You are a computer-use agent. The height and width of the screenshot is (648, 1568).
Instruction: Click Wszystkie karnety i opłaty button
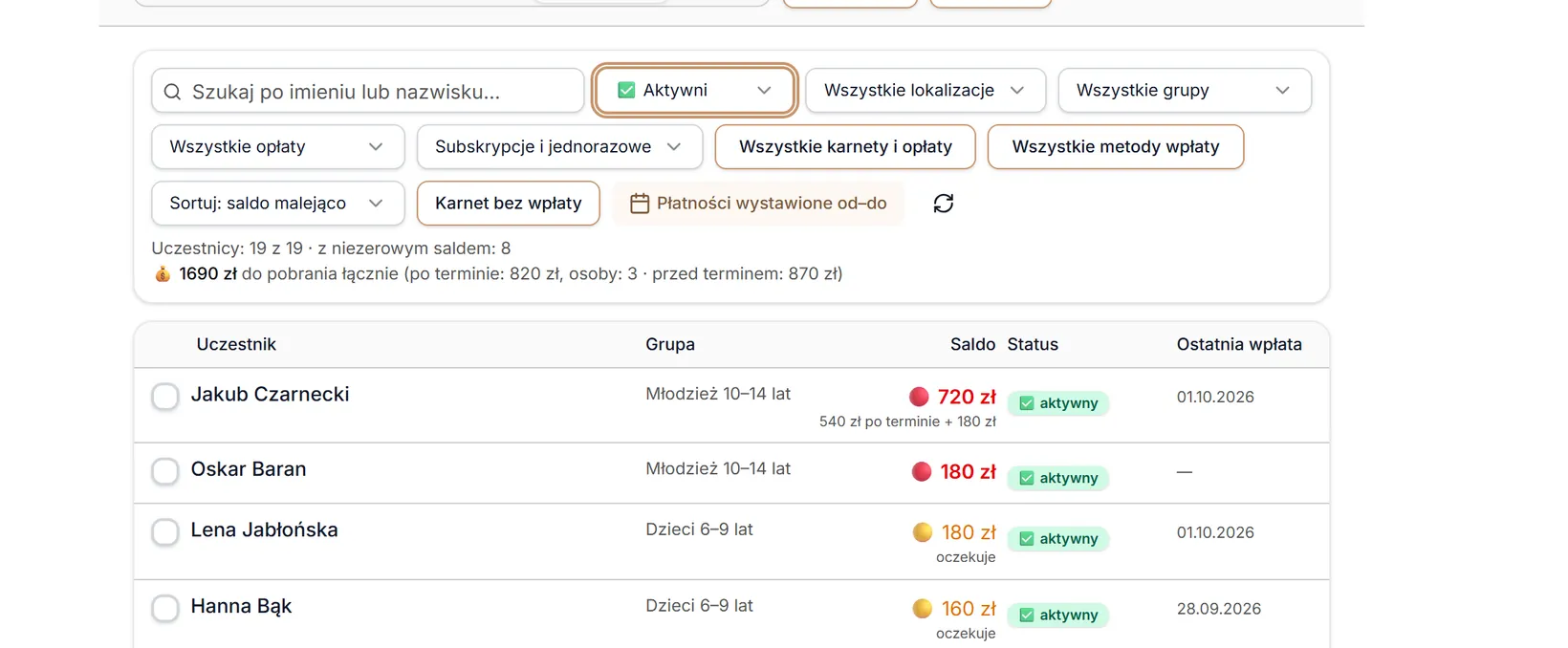coord(845,146)
